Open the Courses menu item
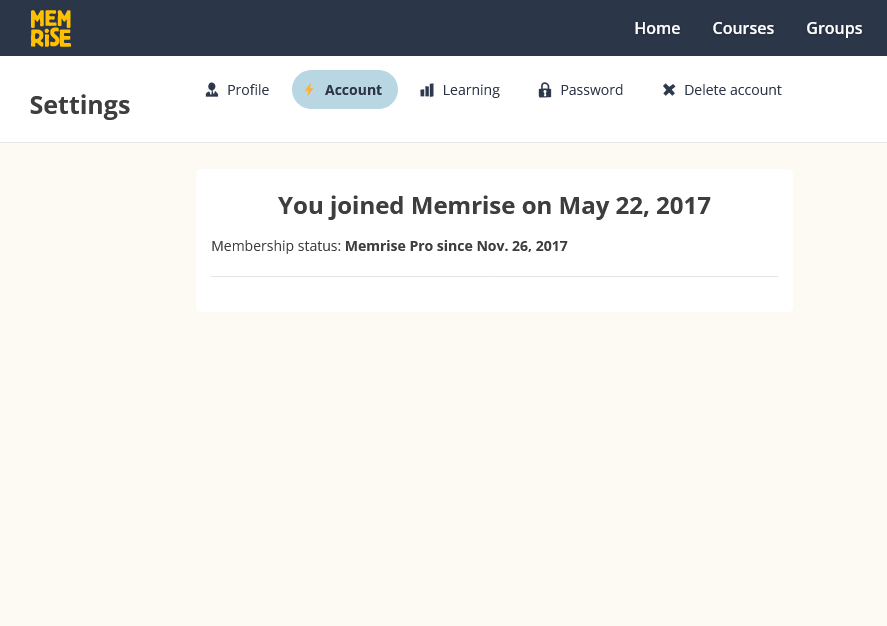This screenshot has width=887, height=626. [743, 28]
